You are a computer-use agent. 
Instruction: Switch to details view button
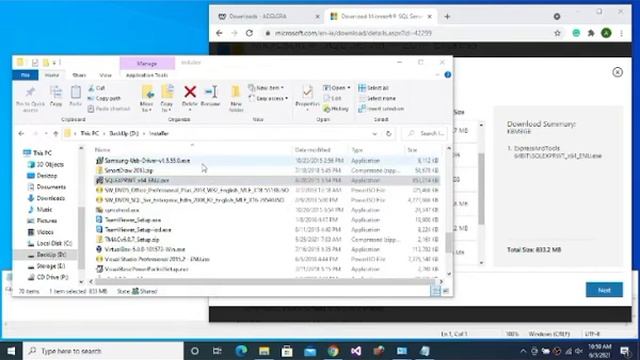436,291
